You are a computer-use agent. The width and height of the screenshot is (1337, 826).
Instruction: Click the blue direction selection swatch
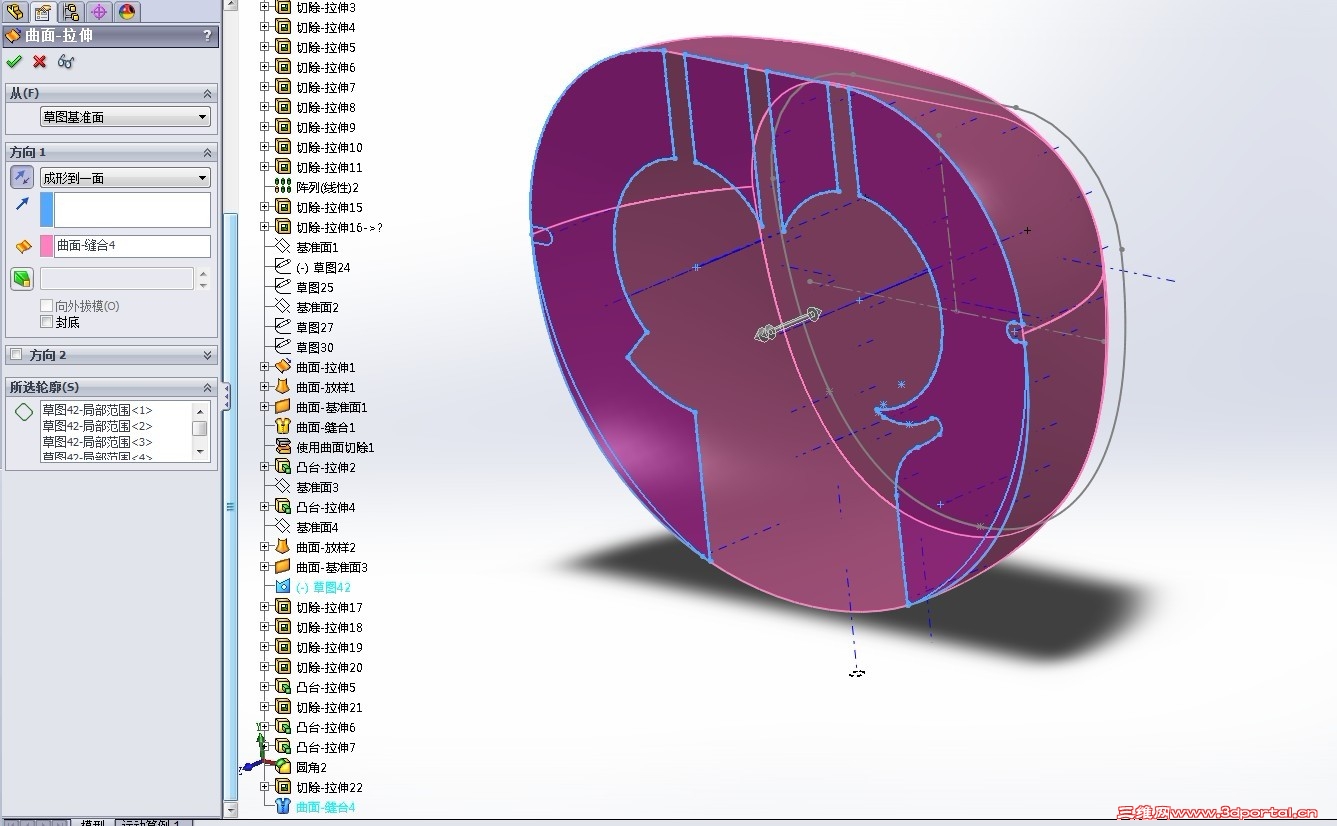coord(46,210)
